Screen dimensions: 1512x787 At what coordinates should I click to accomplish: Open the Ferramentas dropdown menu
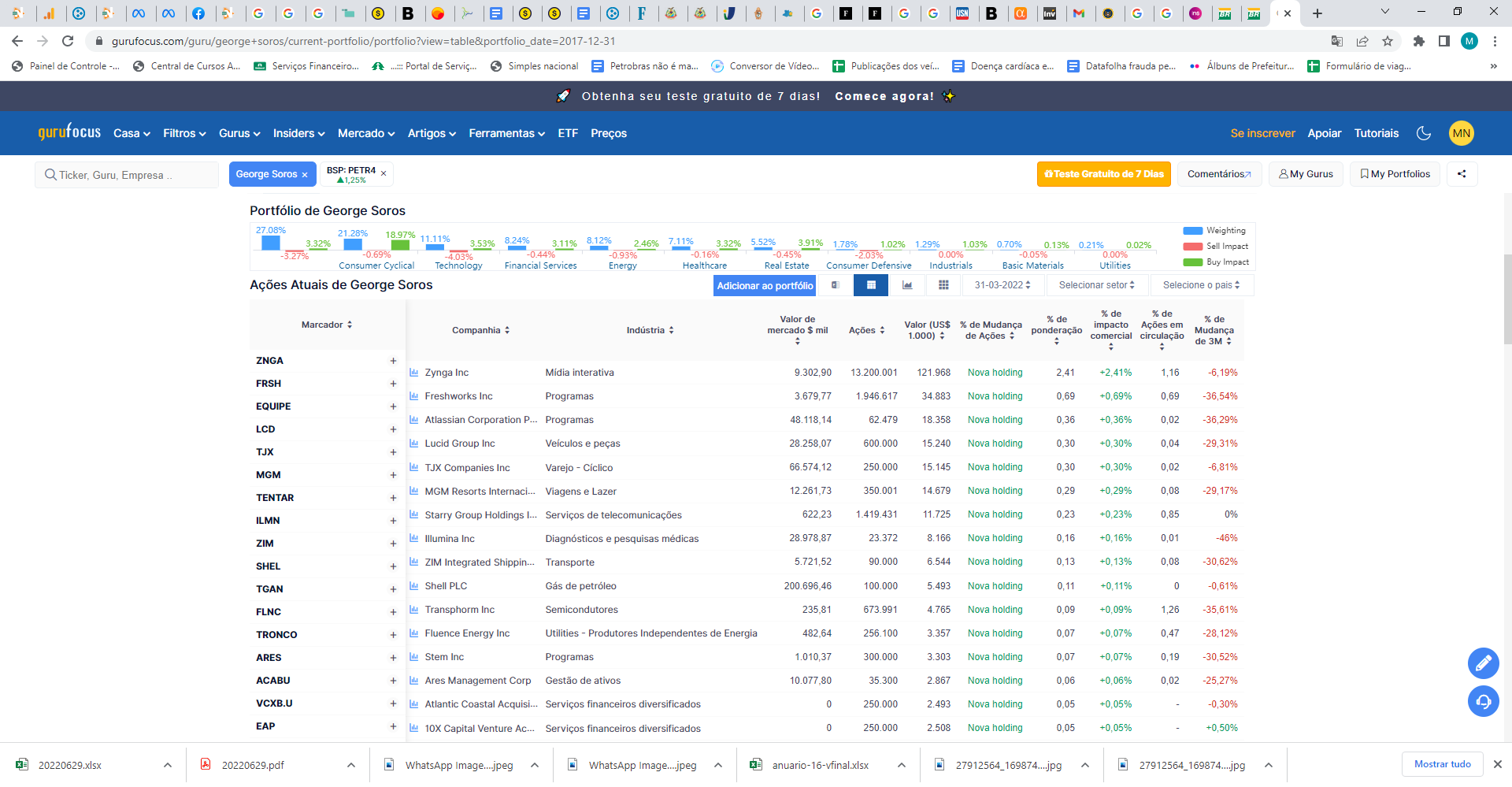pyautogui.click(x=507, y=133)
